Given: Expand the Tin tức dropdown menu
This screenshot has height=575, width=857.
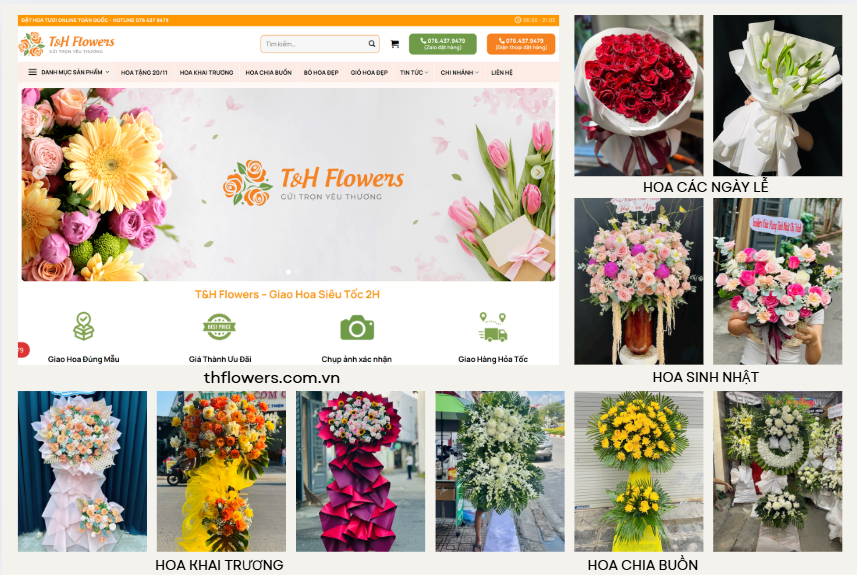Looking at the screenshot, I should 414,72.
